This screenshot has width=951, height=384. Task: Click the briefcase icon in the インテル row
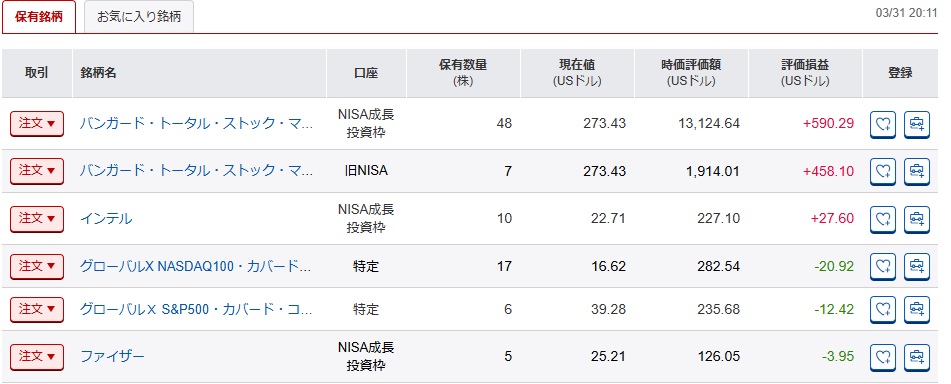point(916,219)
